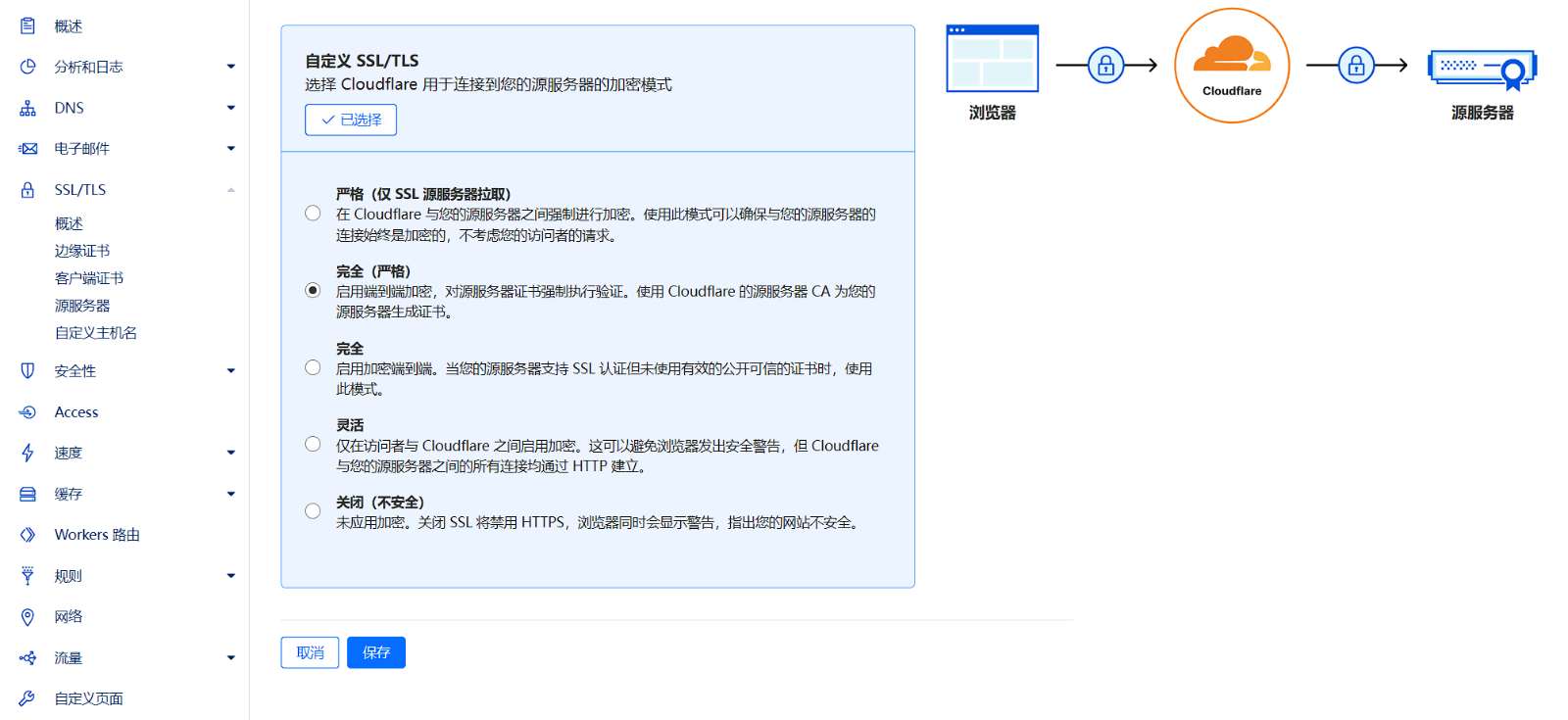
Task: Click the 分析和日志 clock chart icon
Action: pyautogui.click(x=27, y=67)
